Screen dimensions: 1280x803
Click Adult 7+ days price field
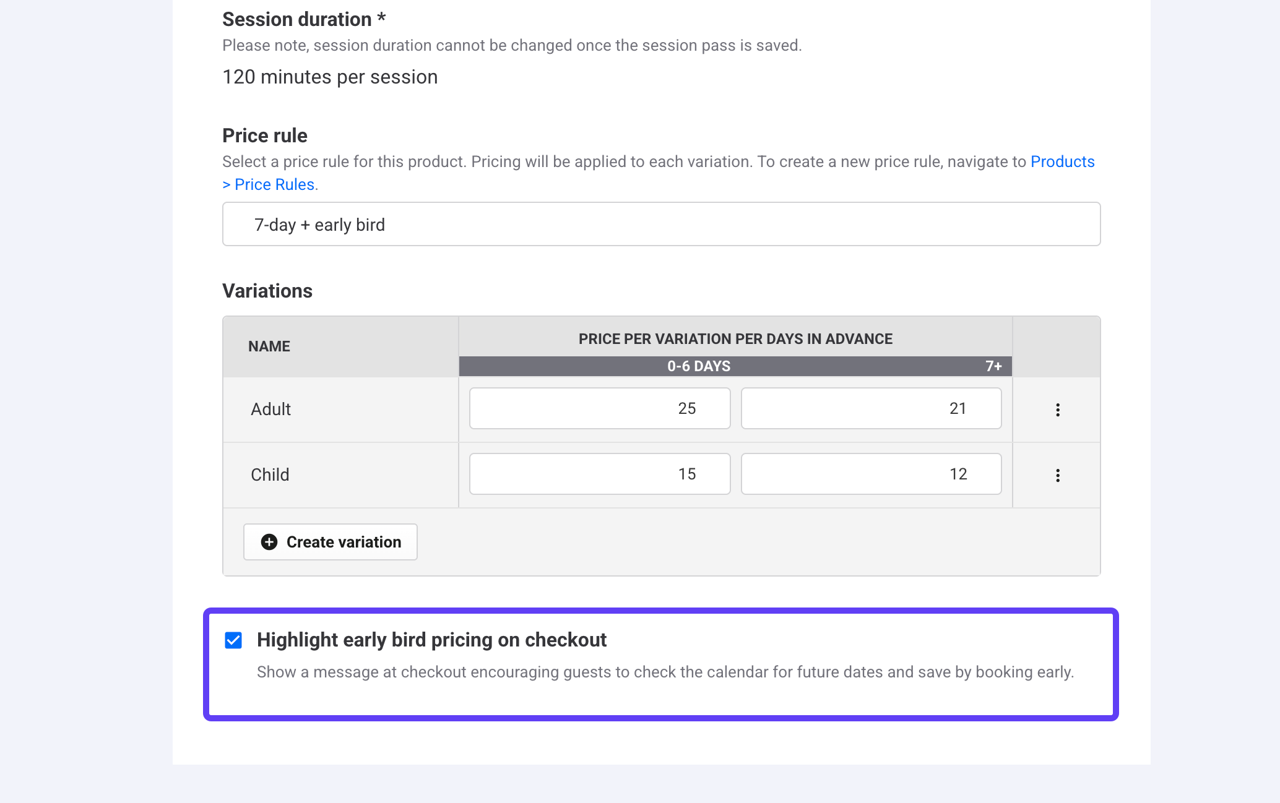(870, 409)
